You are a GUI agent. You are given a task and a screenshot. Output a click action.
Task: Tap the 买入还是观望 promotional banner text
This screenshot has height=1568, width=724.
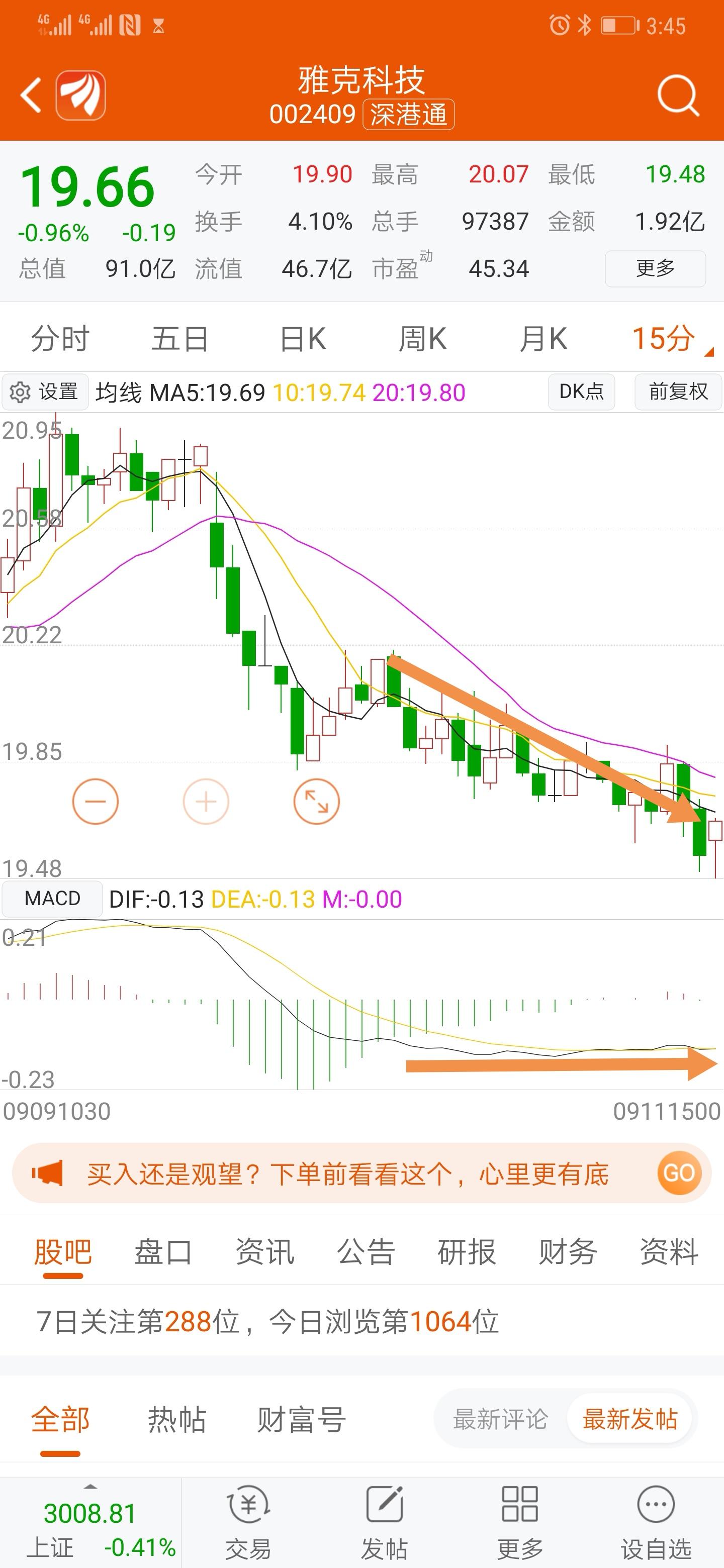[x=348, y=1173]
